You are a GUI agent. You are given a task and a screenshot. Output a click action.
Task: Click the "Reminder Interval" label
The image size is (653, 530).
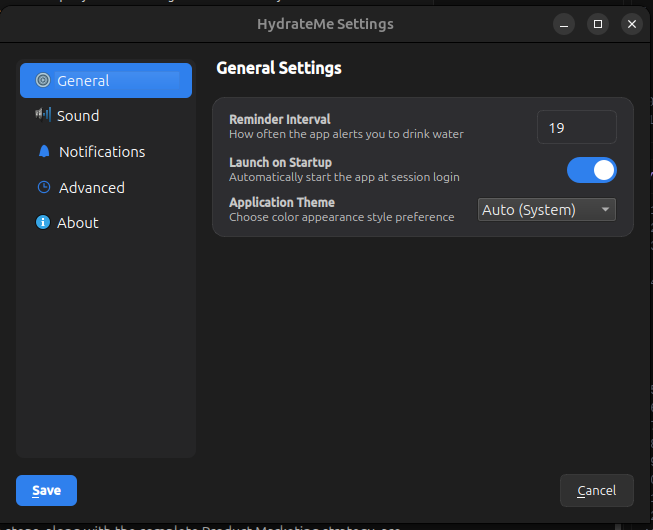pyautogui.click(x=279, y=119)
